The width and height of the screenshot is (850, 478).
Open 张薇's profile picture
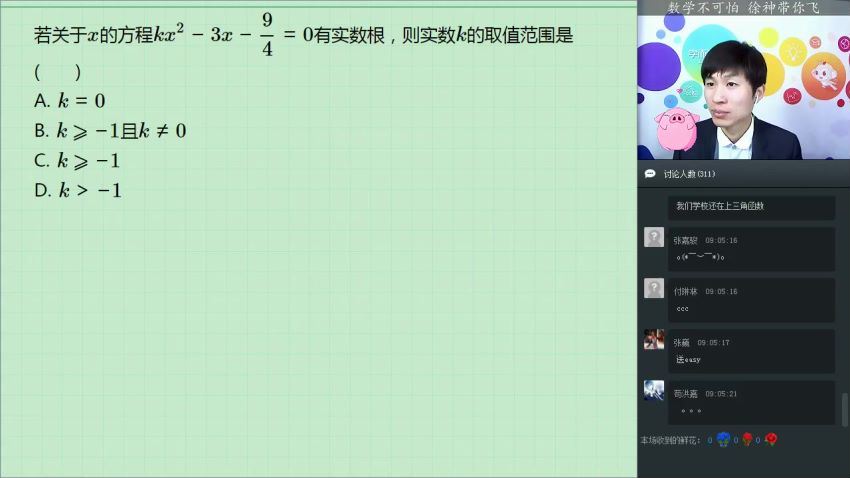pyautogui.click(x=654, y=339)
